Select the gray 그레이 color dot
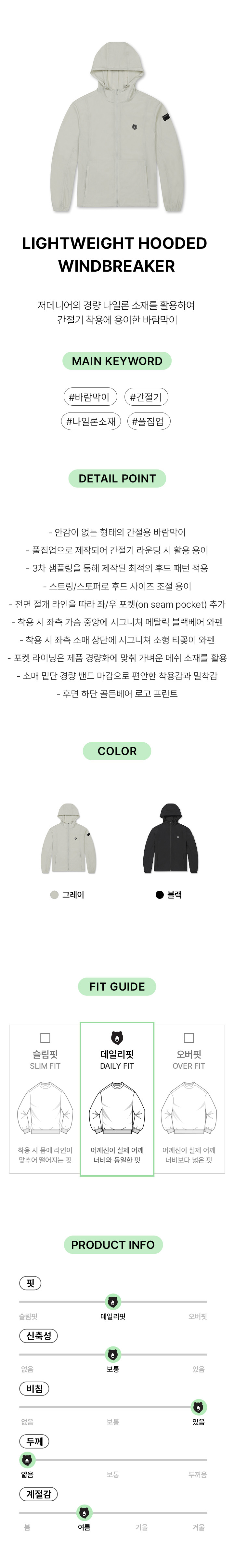Viewport: 234px width, 1568px height. tap(54, 894)
